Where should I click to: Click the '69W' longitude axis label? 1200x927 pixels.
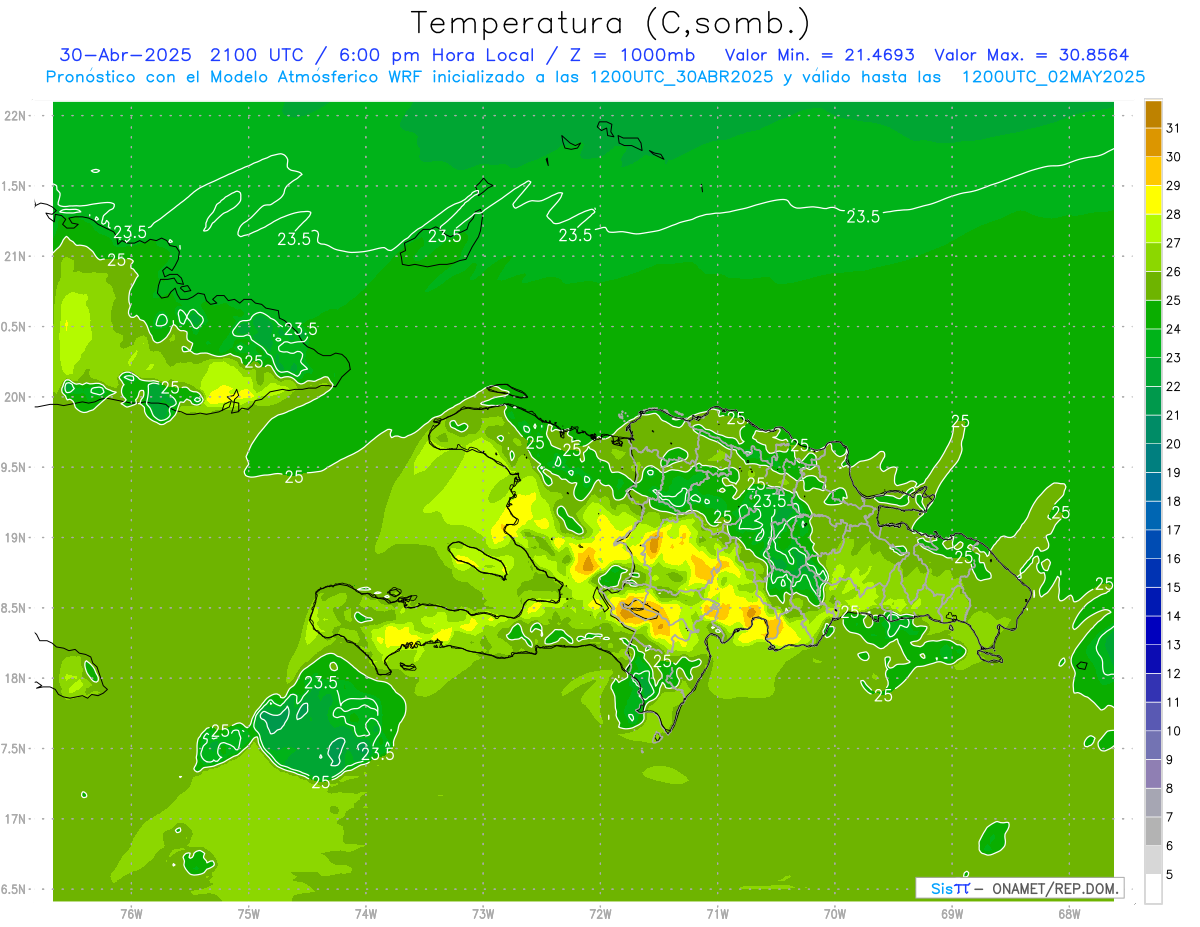click(x=951, y=913)
